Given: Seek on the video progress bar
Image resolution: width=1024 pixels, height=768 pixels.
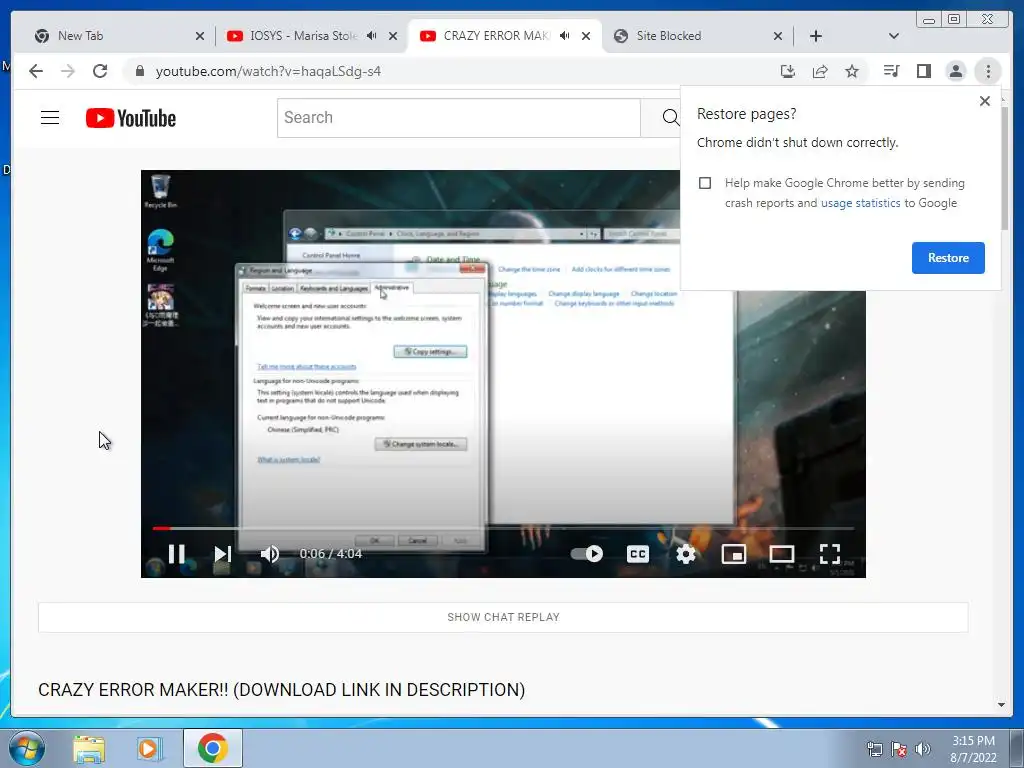Looking at the screenshot, I should point(503,528).
